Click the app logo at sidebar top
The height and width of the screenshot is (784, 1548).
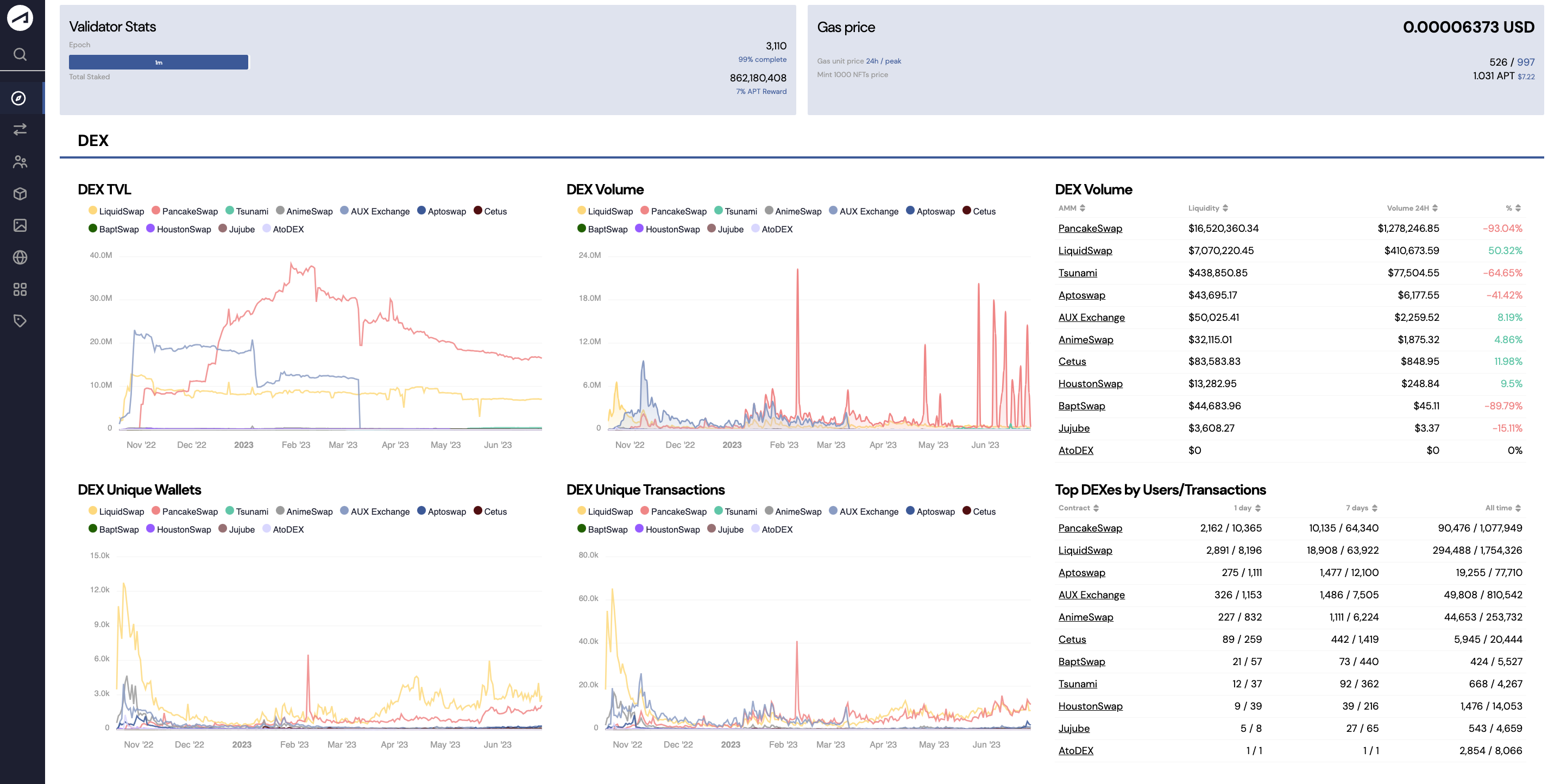tap(20, 17)
